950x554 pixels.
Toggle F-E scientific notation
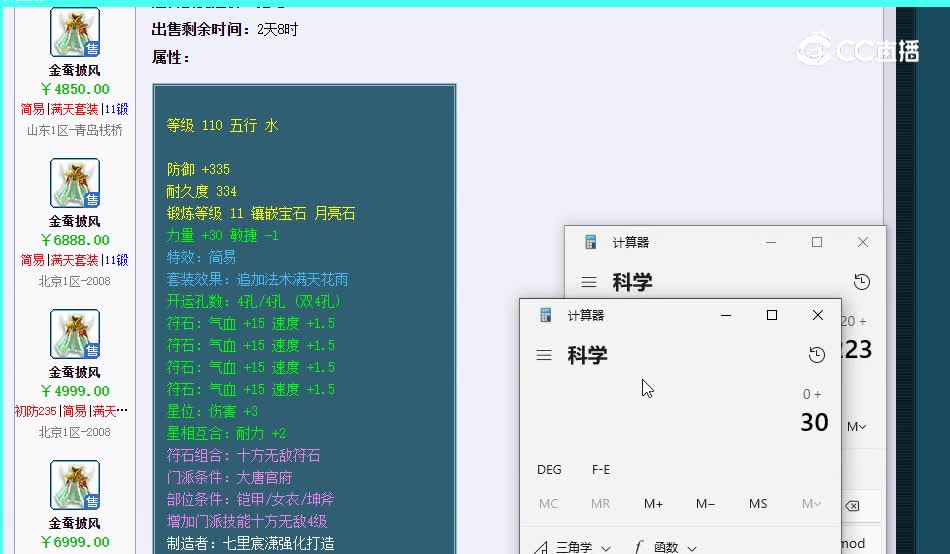600,470
